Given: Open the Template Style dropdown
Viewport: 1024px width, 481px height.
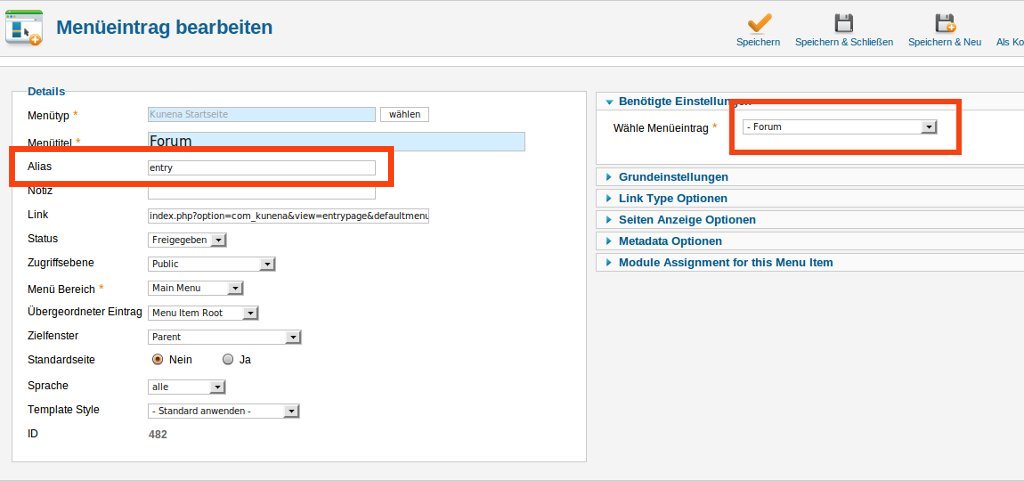Looking at the screenshot, I should (x=224, y=411).
